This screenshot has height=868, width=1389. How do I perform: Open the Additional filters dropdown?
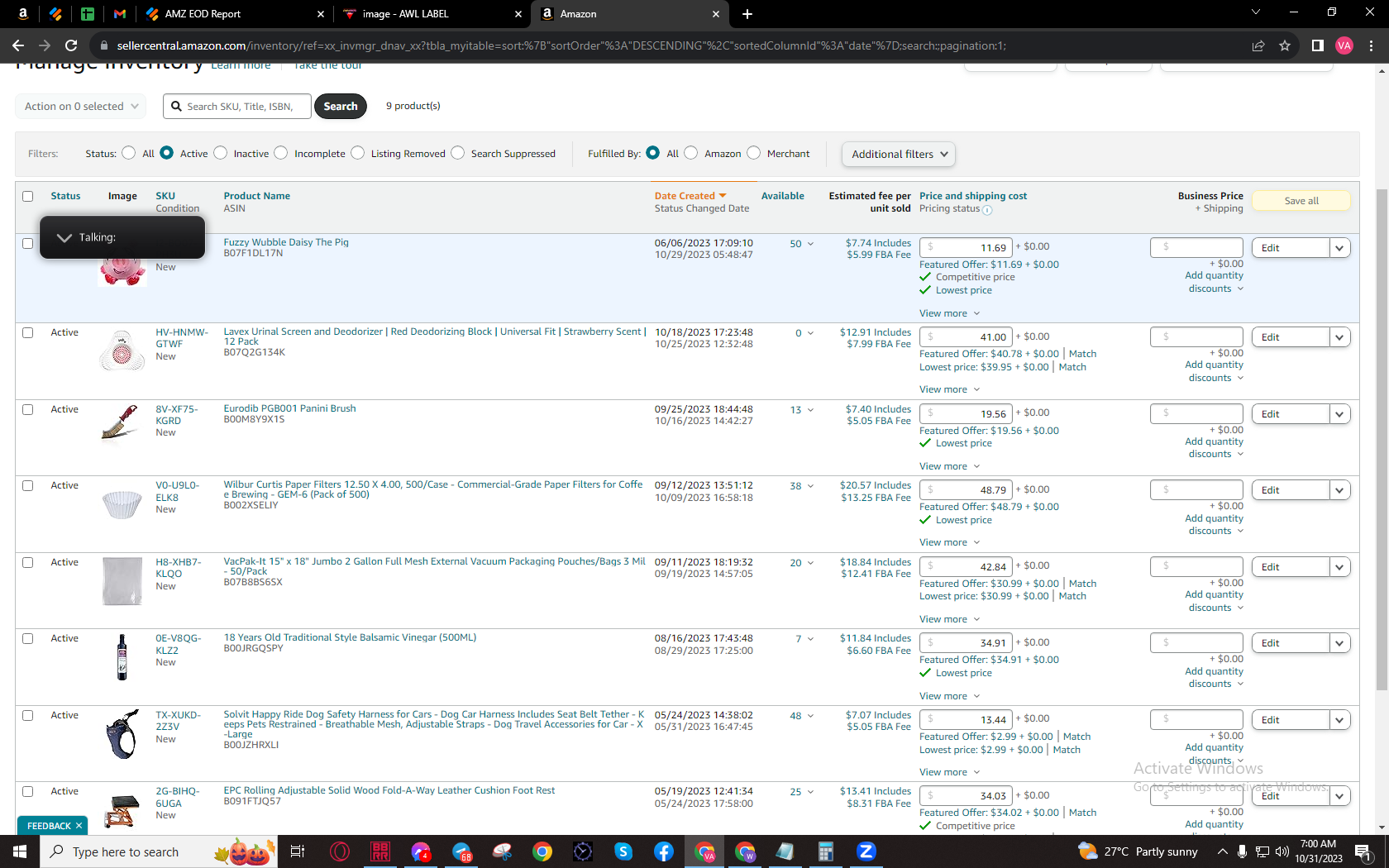coord(898,155)
